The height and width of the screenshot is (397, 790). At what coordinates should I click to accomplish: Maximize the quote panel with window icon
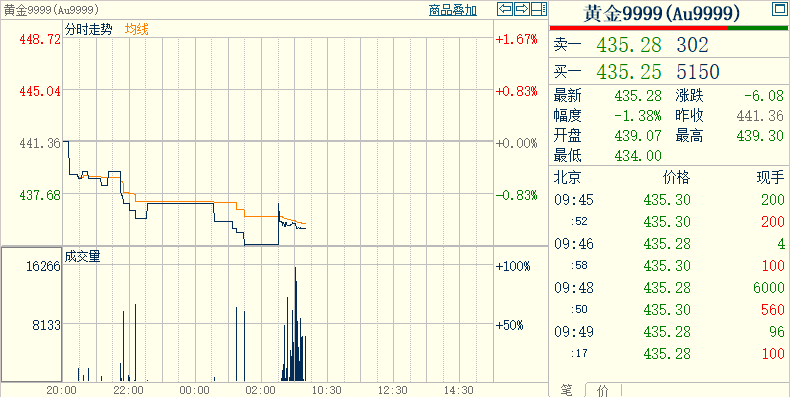pos(779,8)
